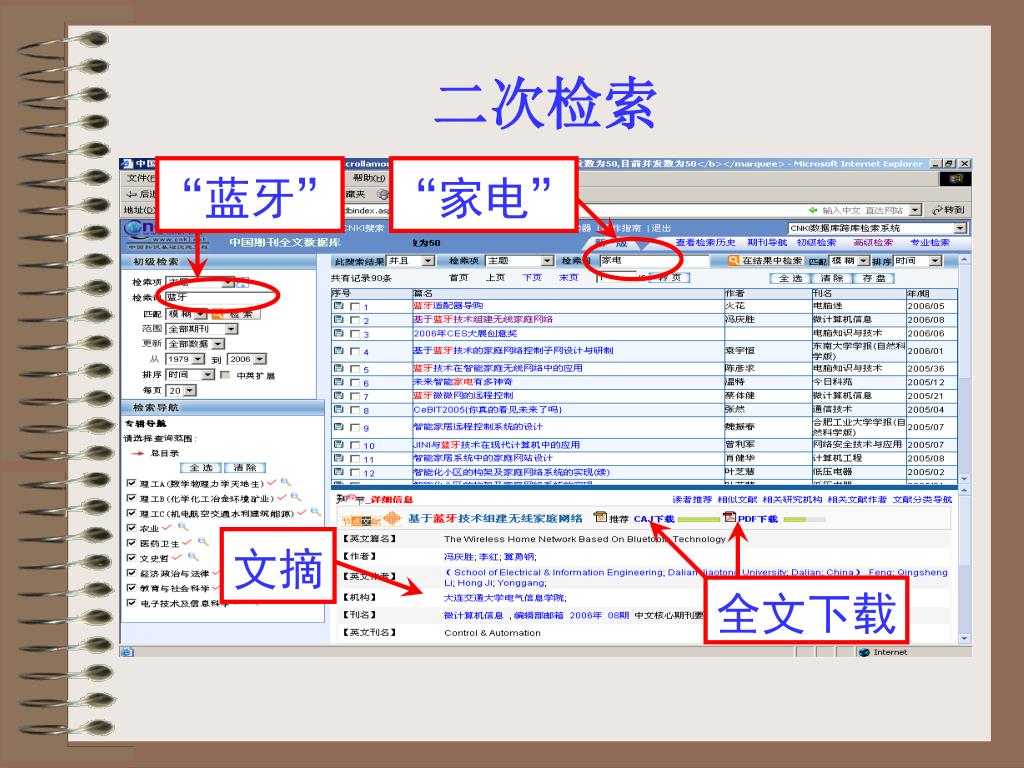Uncheck the 医药卫生 category checkbox
Viewport: 1024px width, 768px height.
pos(131,543)
